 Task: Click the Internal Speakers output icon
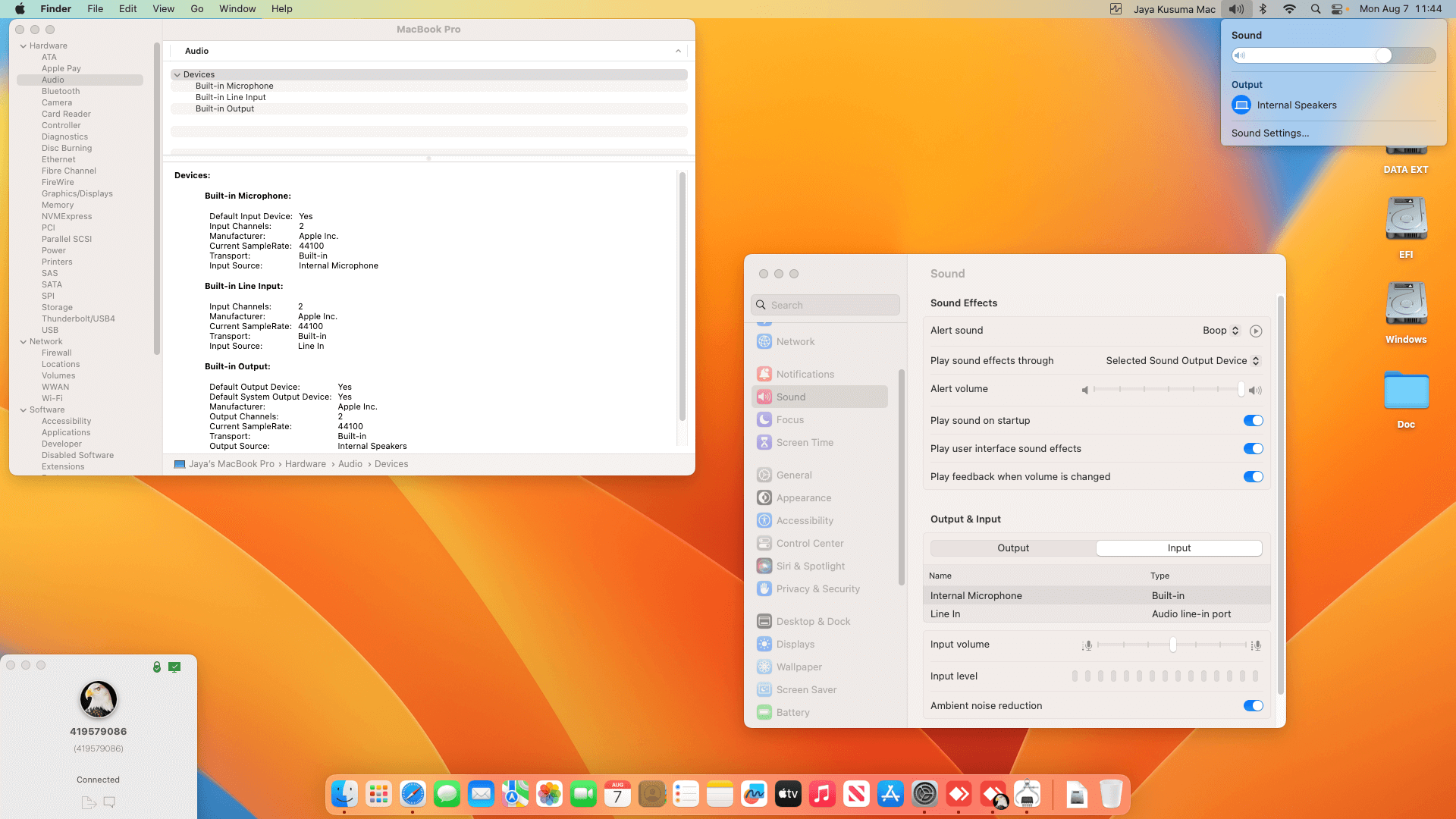[x=1241, y=105]
